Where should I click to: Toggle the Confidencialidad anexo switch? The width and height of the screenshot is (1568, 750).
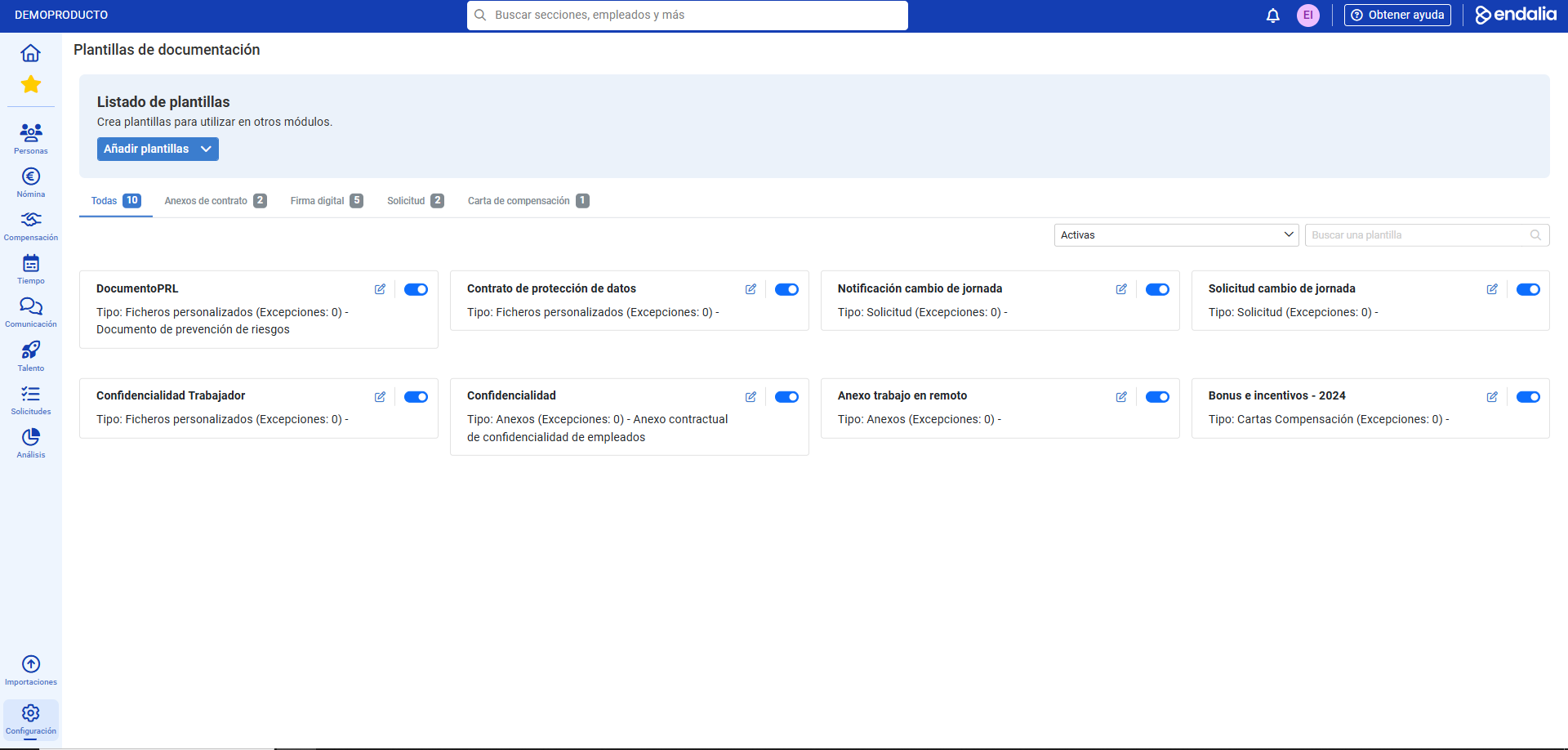786,397
